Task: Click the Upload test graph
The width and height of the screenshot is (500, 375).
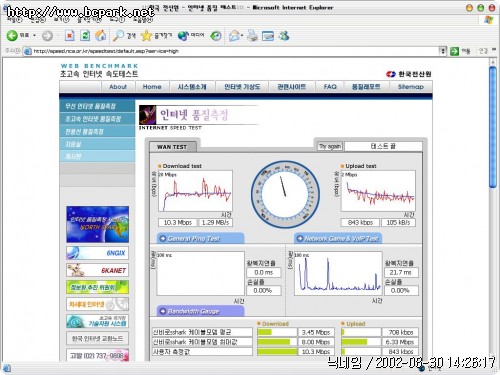Action: point(378,191)
